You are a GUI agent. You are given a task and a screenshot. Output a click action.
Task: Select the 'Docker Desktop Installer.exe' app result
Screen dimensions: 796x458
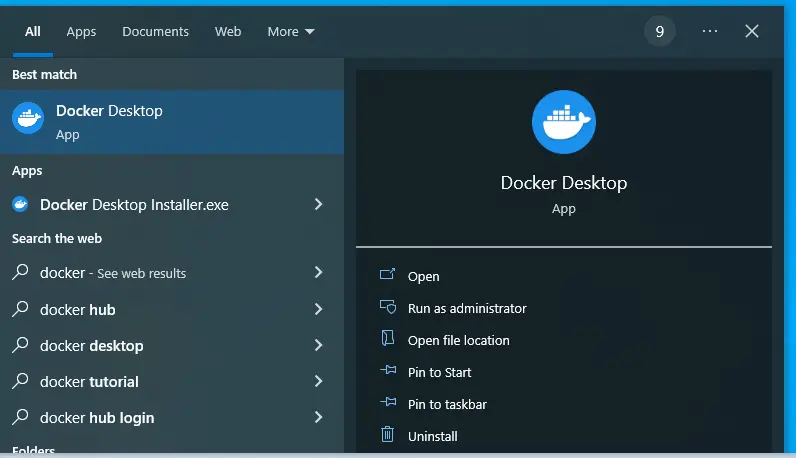click(172, 204)
